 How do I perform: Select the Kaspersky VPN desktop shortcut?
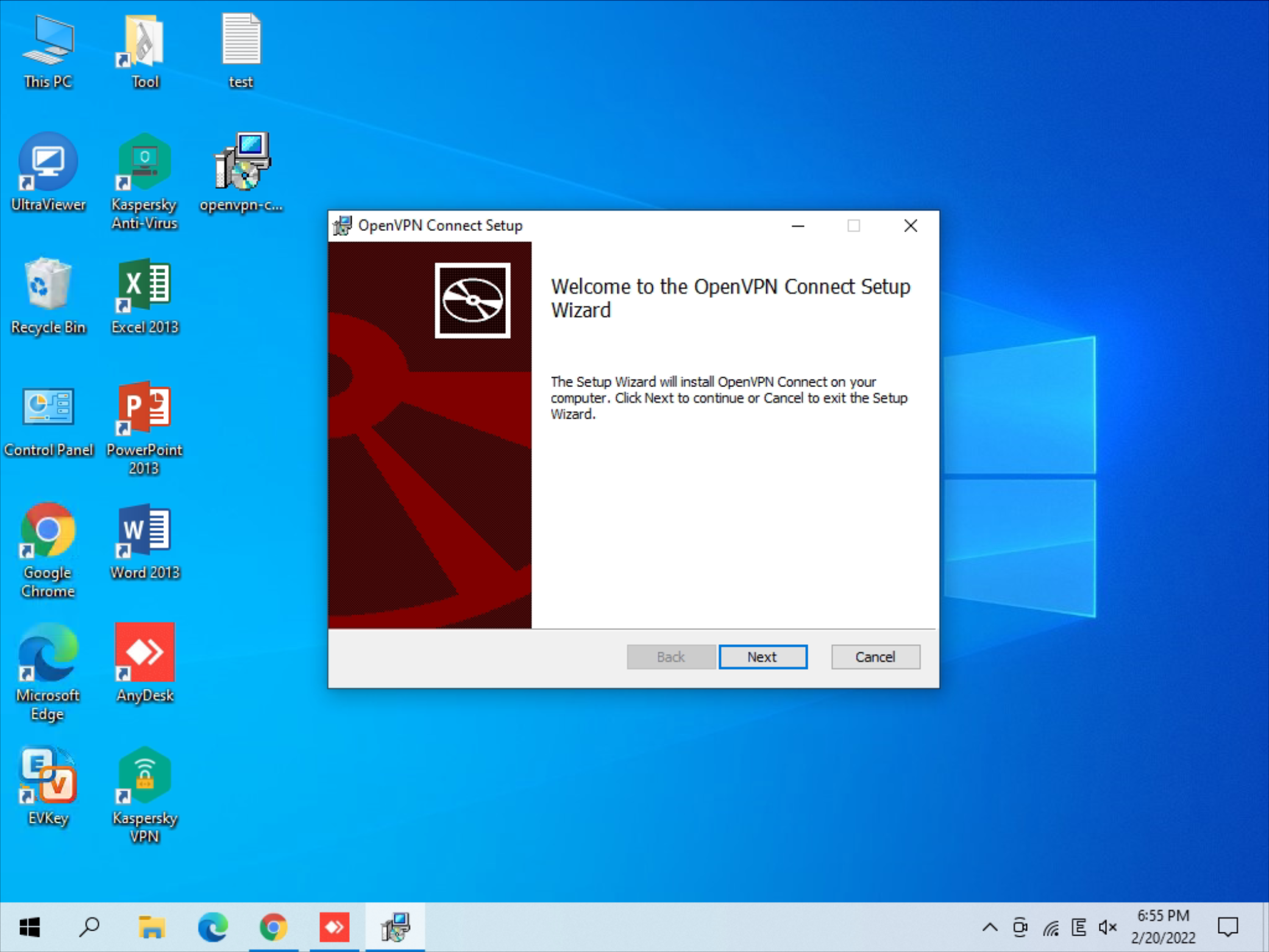[144, 776]
